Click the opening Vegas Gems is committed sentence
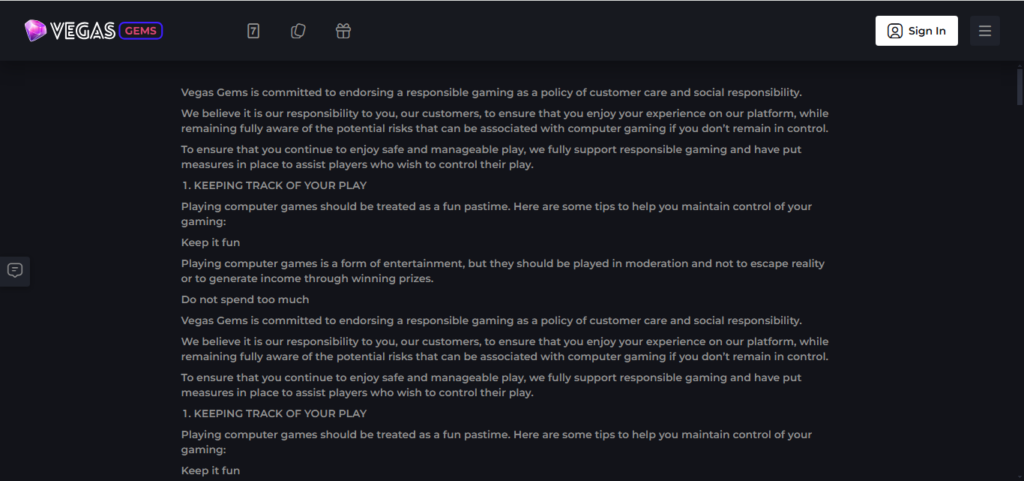 [x=491, y=92]
